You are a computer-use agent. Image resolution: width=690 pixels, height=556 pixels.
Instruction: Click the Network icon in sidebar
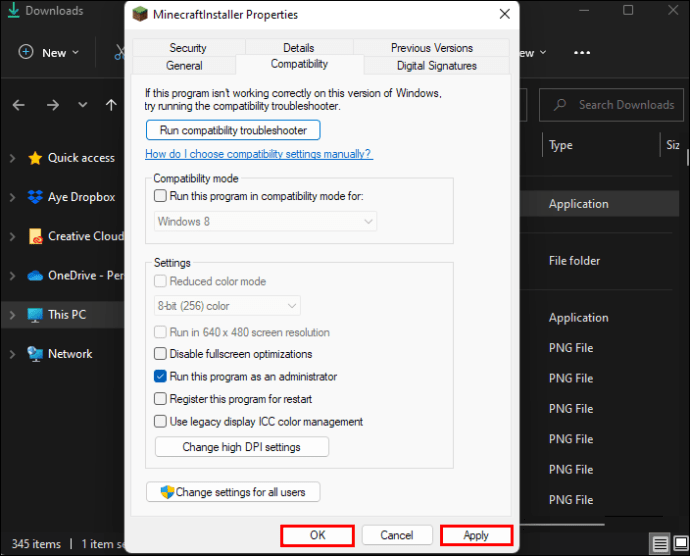[x=35, y=354]
